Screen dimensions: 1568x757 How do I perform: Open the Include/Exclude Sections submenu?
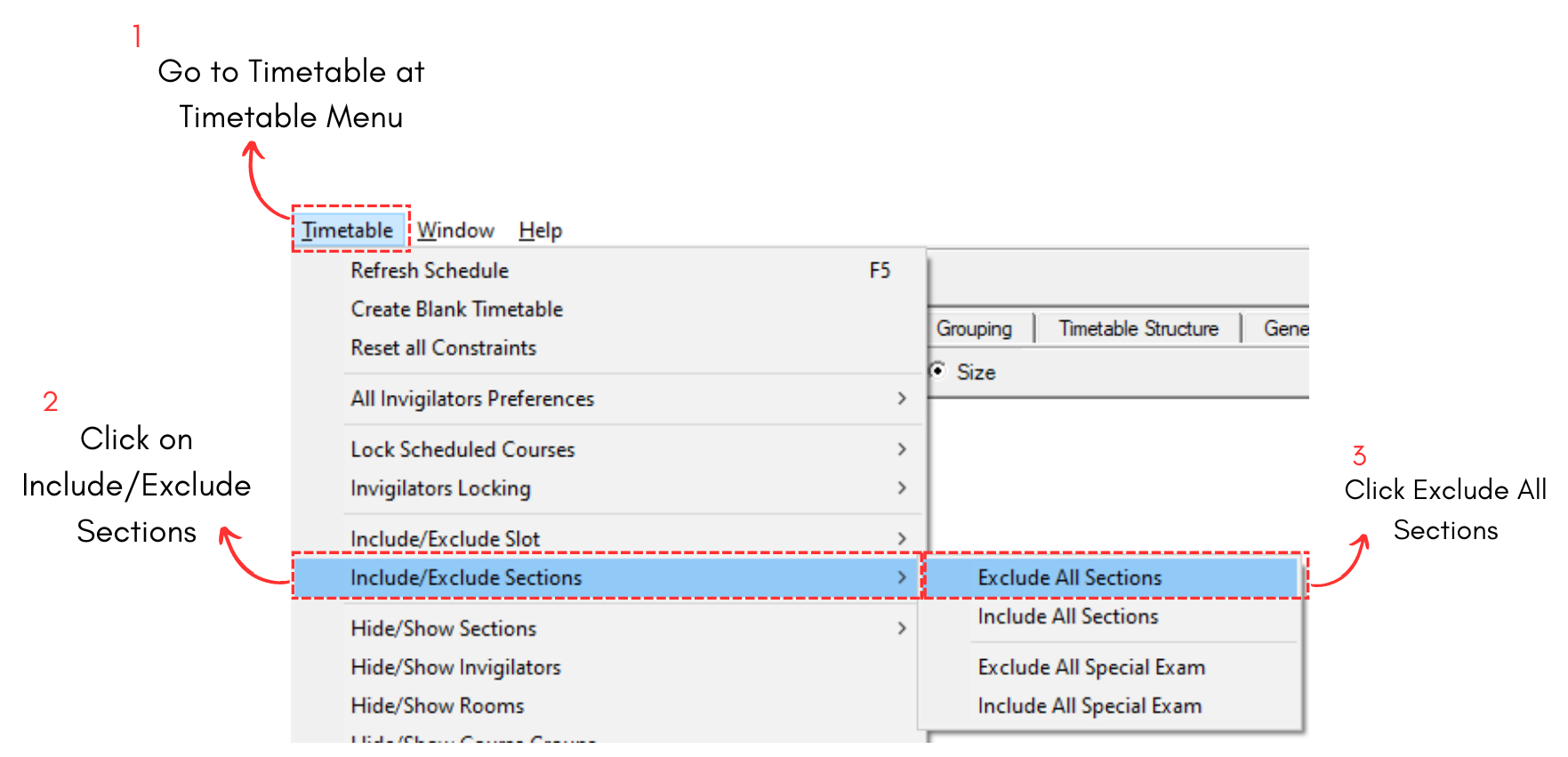pos(466,577)
